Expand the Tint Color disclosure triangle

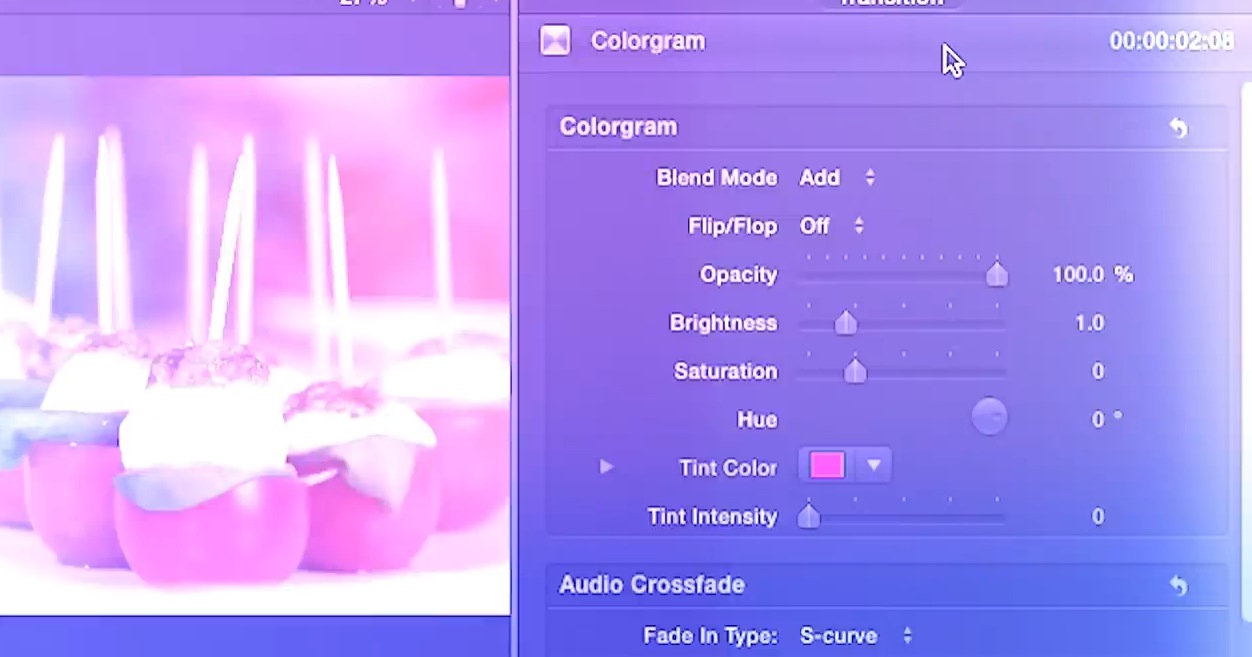click(606, 467)
